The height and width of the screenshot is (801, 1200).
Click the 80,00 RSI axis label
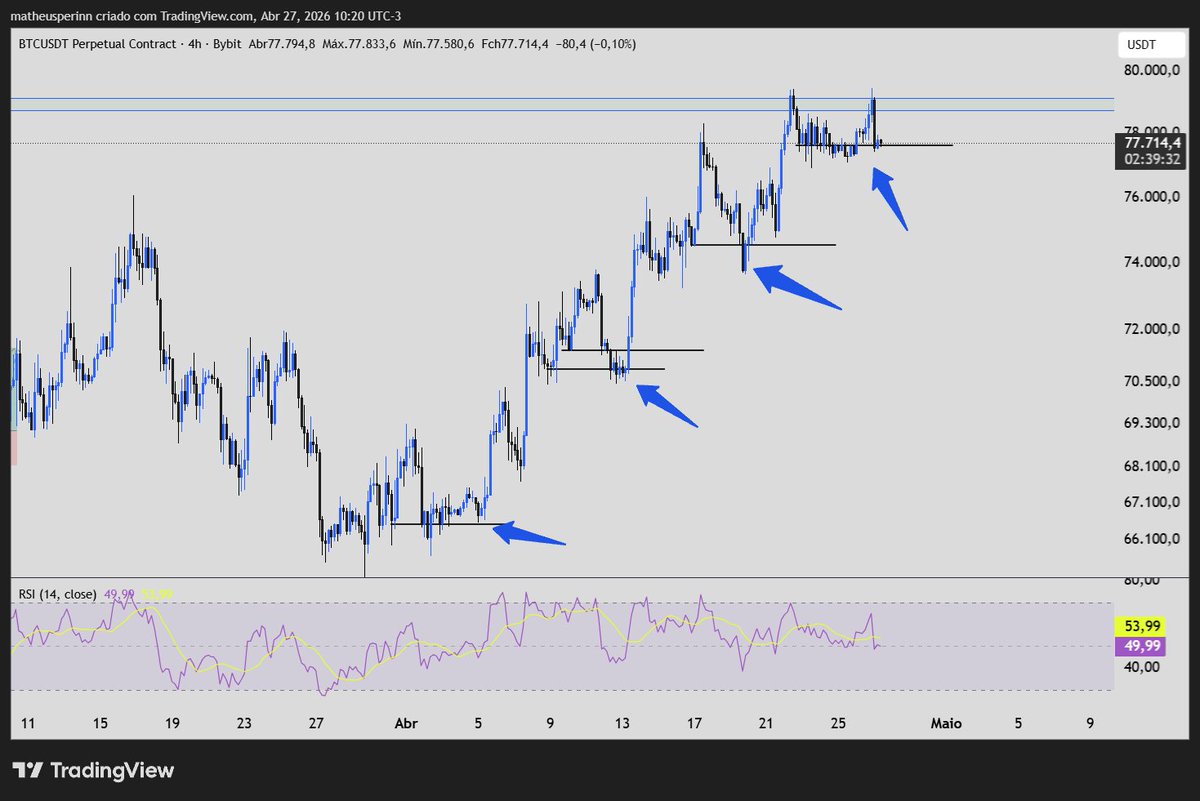1141,580
